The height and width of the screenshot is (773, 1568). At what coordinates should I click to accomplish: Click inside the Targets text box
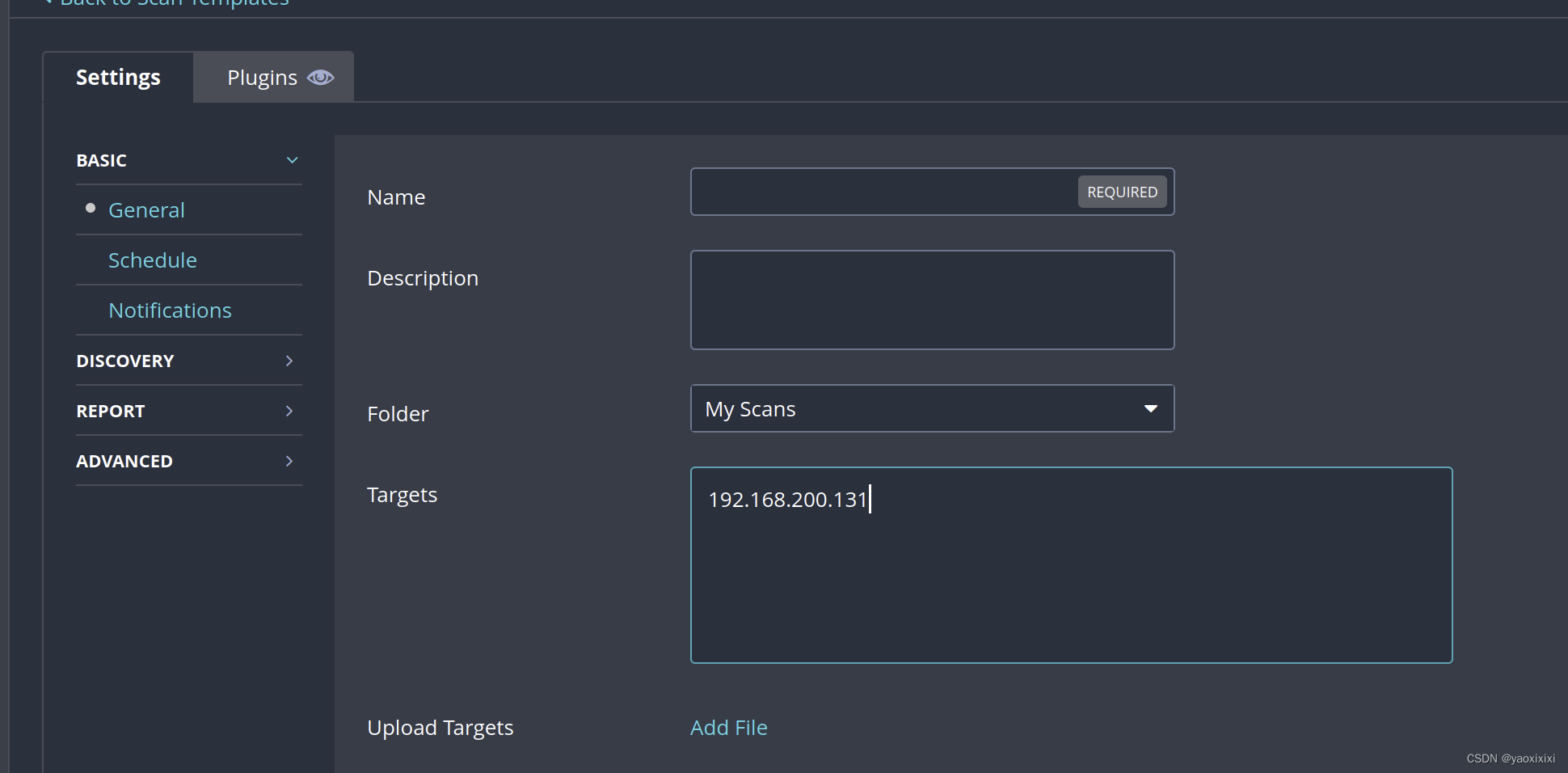(1071, 565)
